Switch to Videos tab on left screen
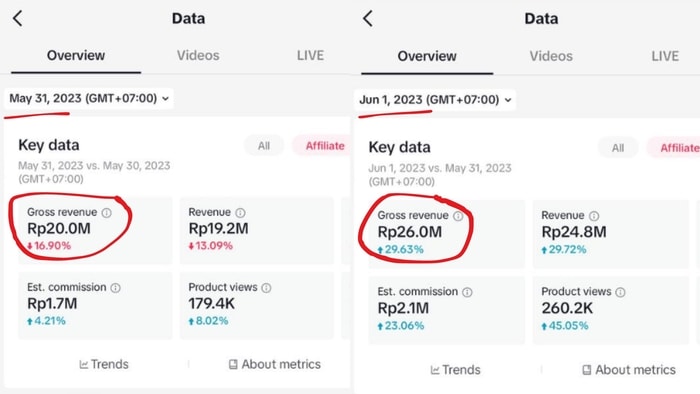 [x=198, y=55]
